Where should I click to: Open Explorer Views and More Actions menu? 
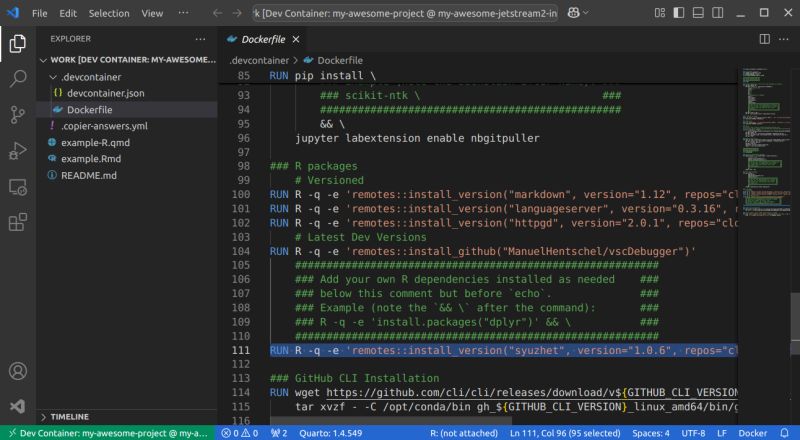(x=200, y=39)
